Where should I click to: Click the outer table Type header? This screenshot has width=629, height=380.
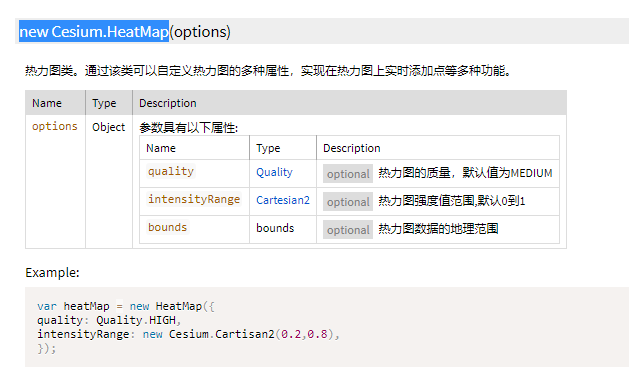pyautogui.click(x=104, y=103)
